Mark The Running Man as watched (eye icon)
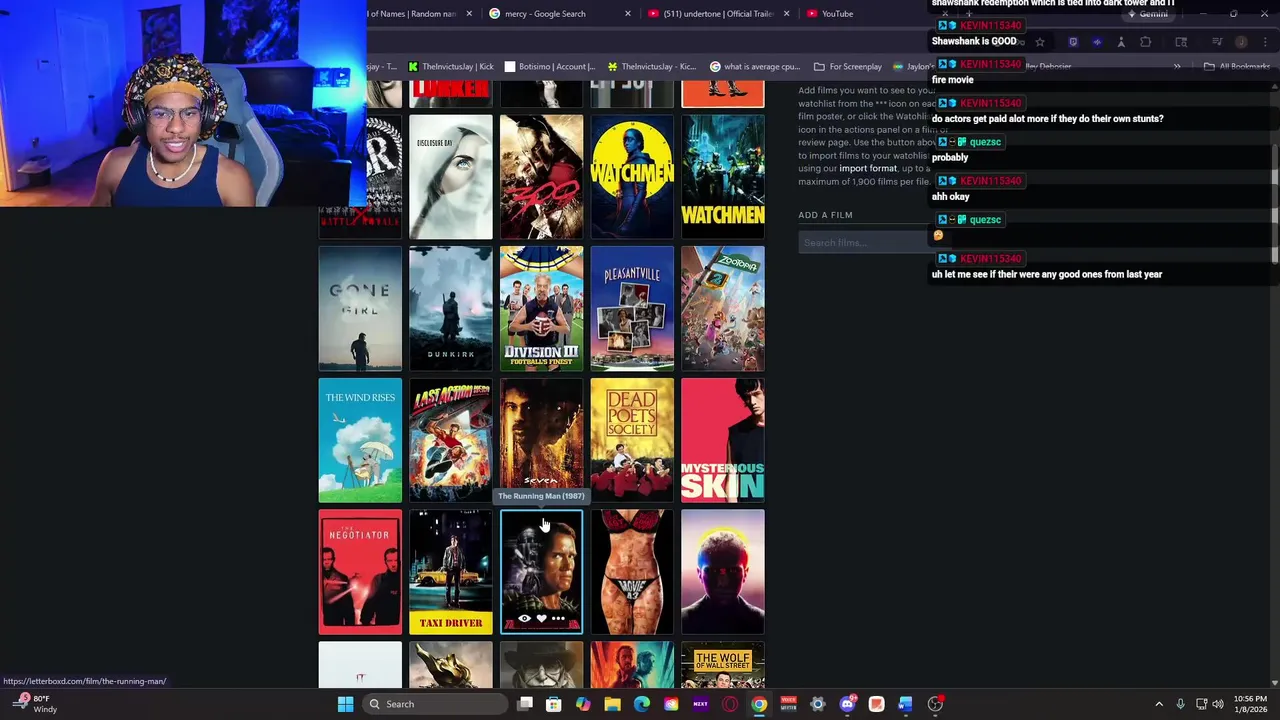 525,619
